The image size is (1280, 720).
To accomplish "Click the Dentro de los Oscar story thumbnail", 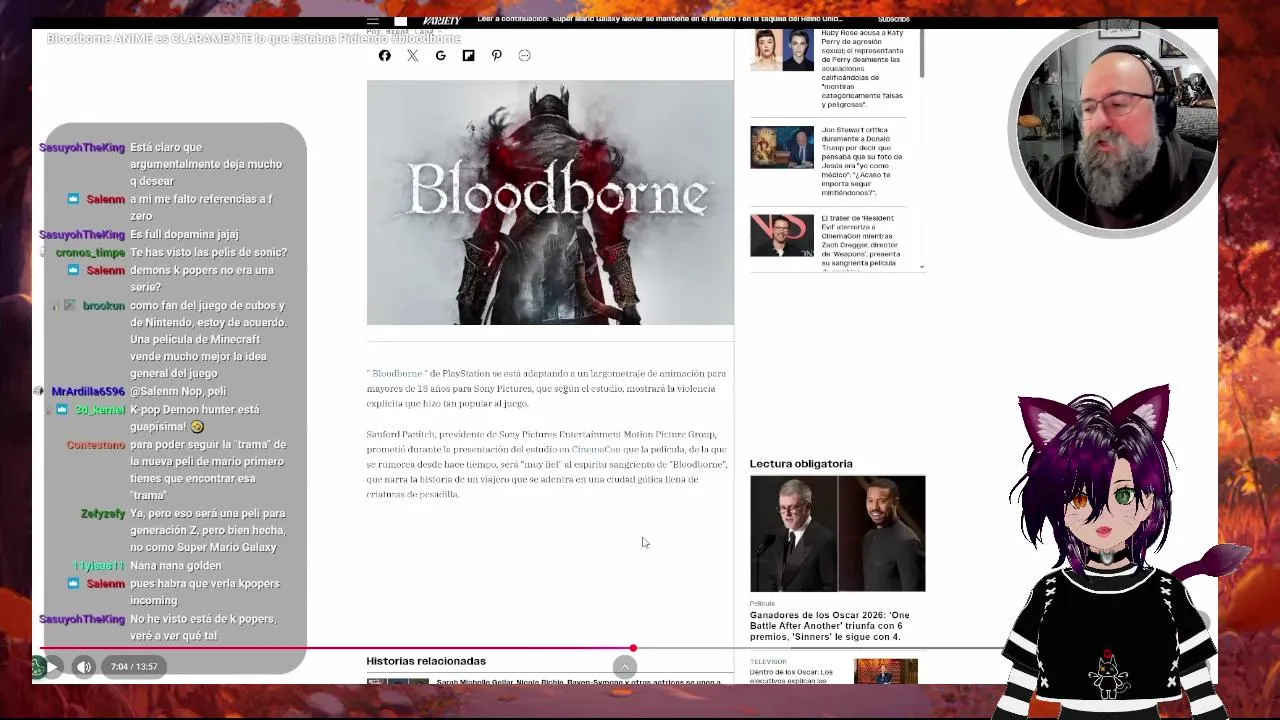I will [x=886, y=672].
